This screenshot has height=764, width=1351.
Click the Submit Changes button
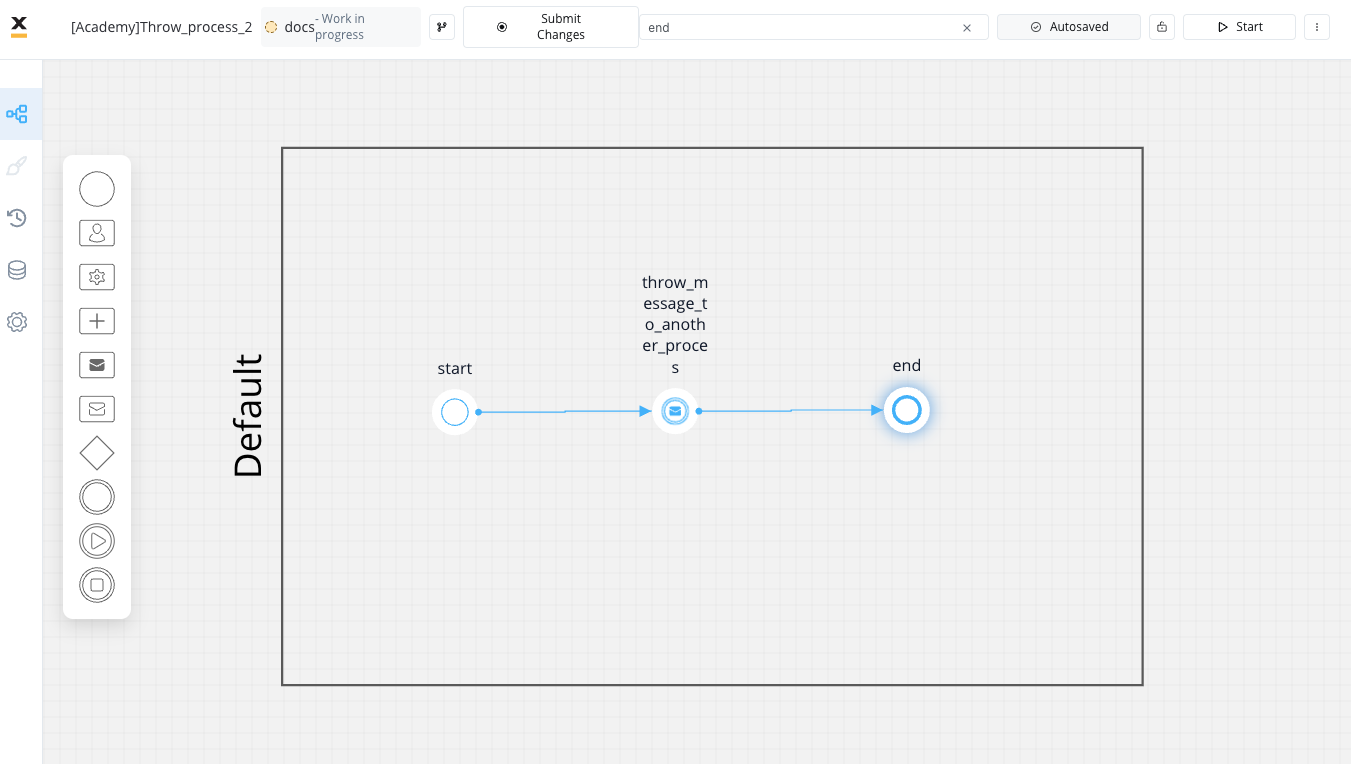tap(551, 27)
